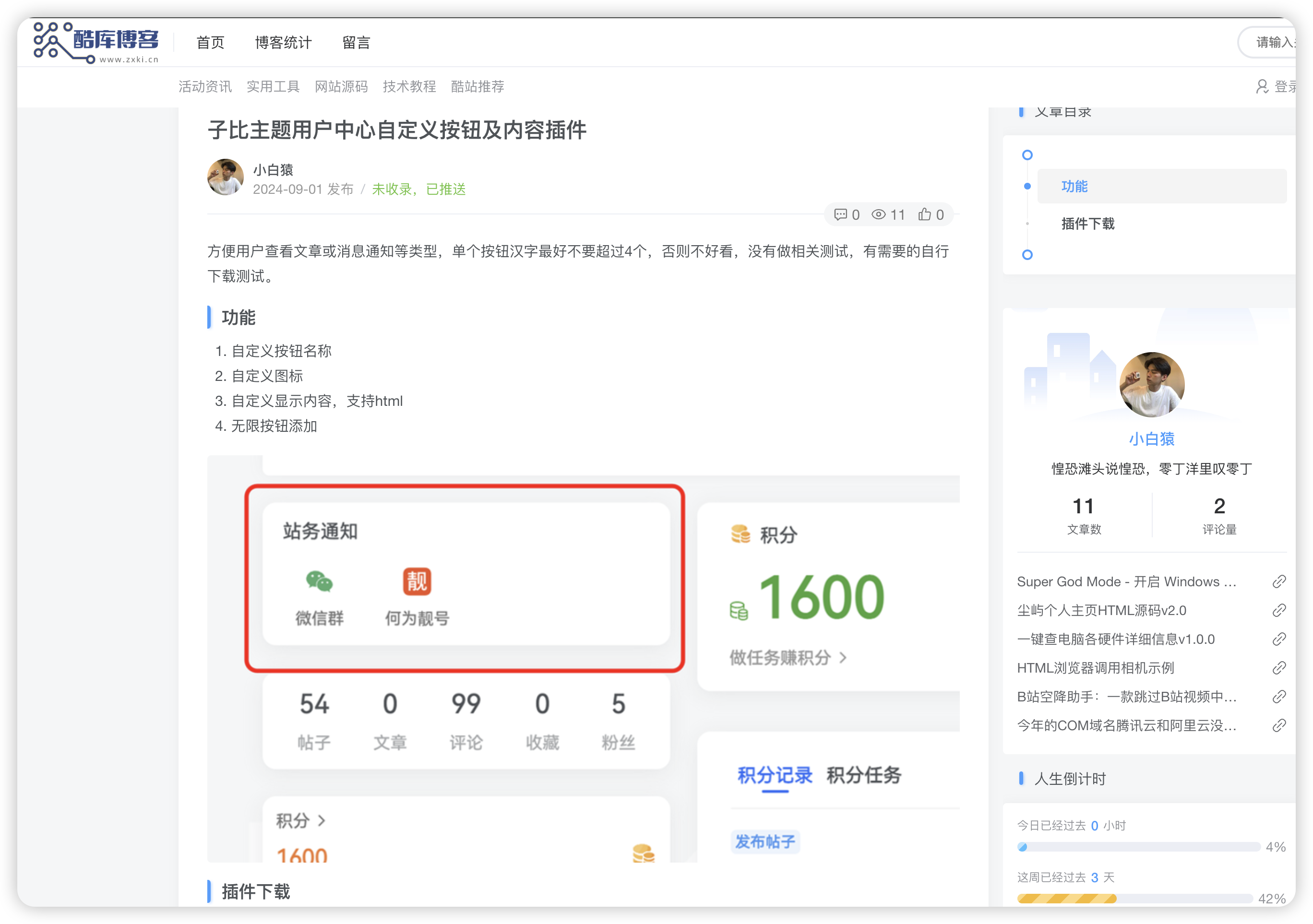Click the link icon beside Super God Mode article
The height and width of the screenshot is (924, 1313).
1280,581
